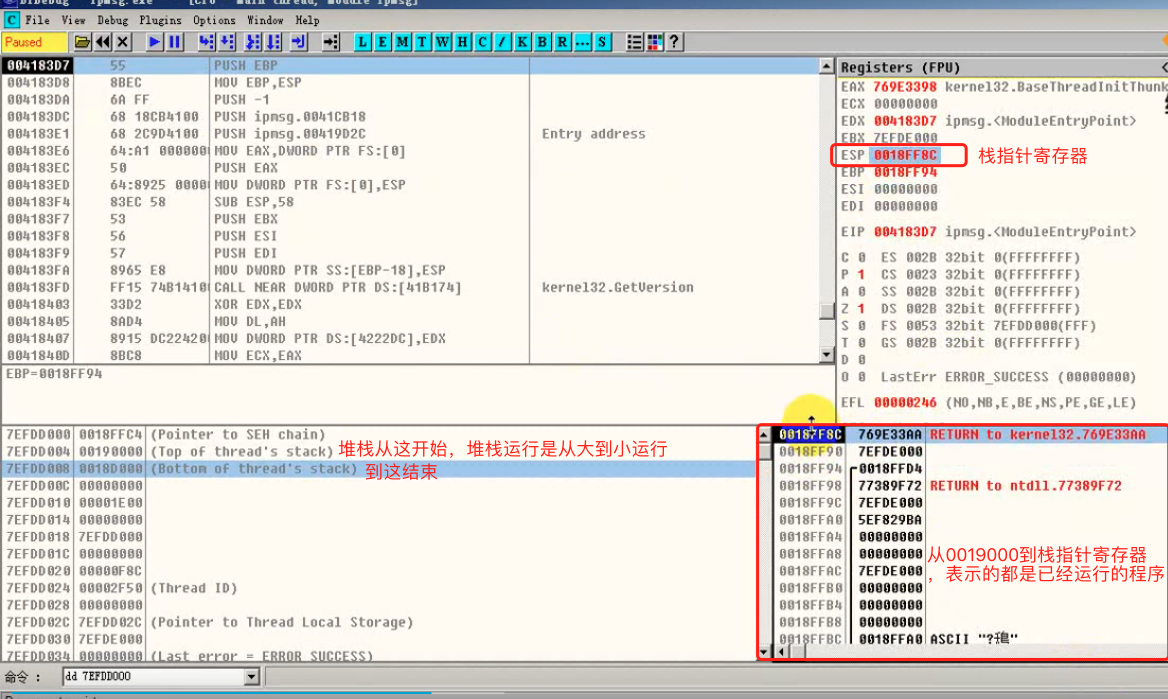Image resolution: width=1168 pixels, height=699 pixels.
Task: Click the Registers (FPU) header bar
Action: click(1003, 67)
